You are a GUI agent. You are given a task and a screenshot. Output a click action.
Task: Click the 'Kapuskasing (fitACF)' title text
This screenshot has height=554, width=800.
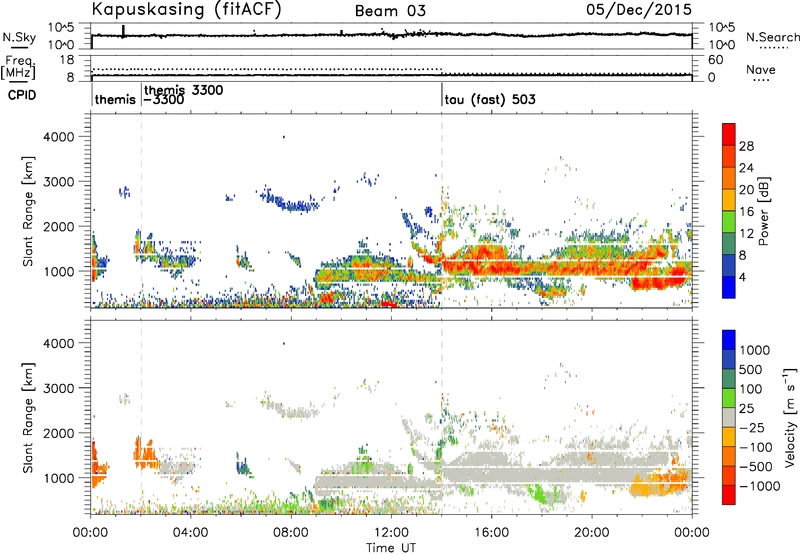pyautogui.click(x=187, y=9)
